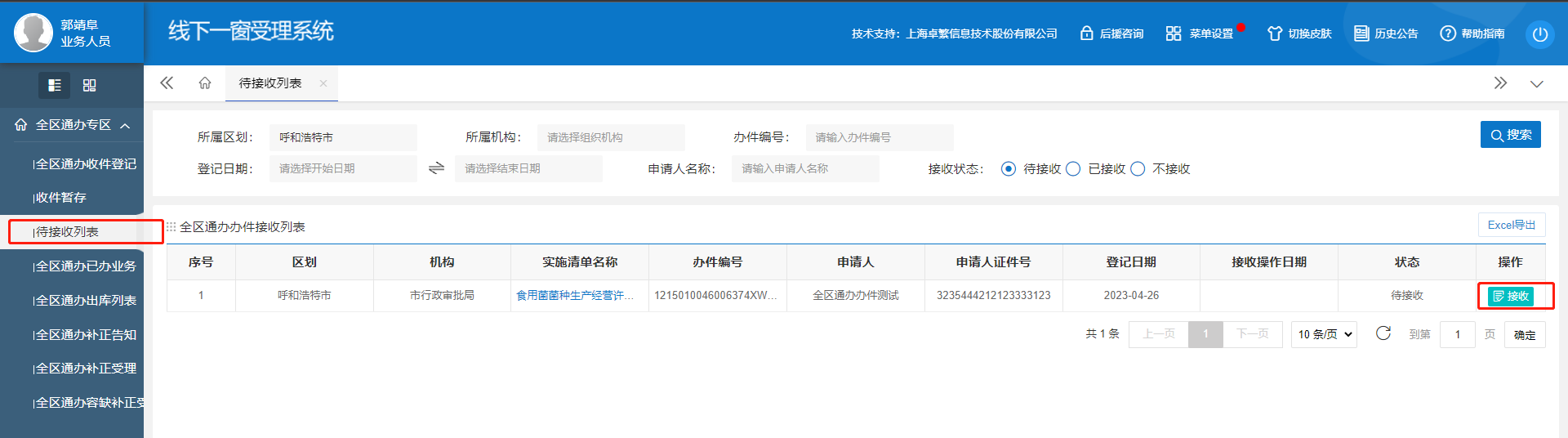The height and width of the screenshot is (438, 1568).
Task: Select 待接收 radio button
Action: (x=1009, y=169)
